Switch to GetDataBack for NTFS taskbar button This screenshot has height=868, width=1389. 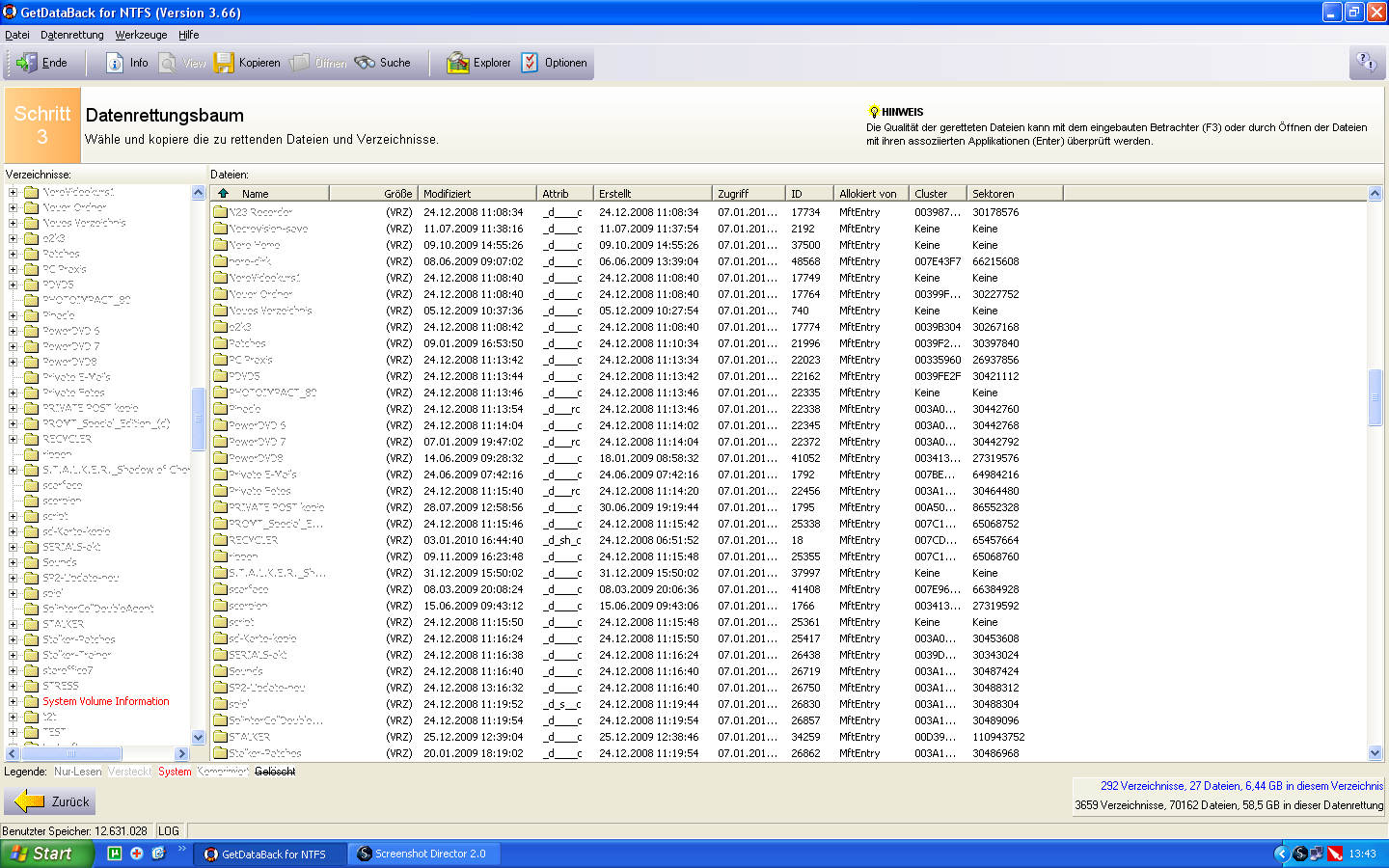(x=270, y=854)
